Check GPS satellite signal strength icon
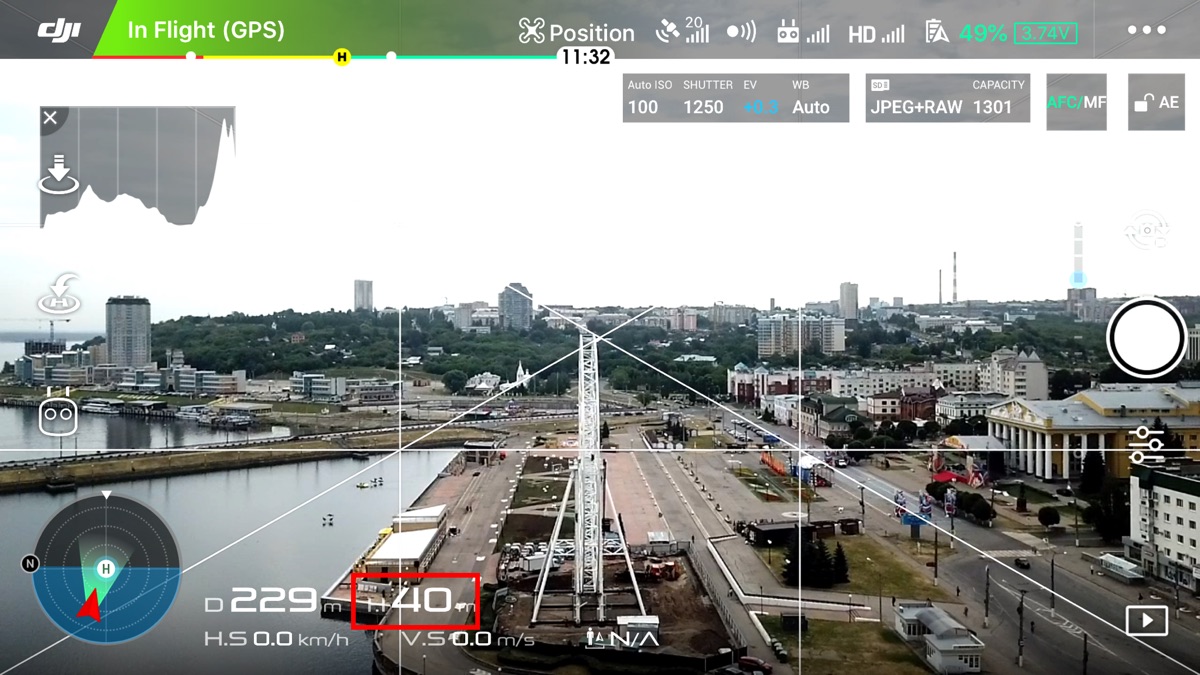 click(682, 31)
